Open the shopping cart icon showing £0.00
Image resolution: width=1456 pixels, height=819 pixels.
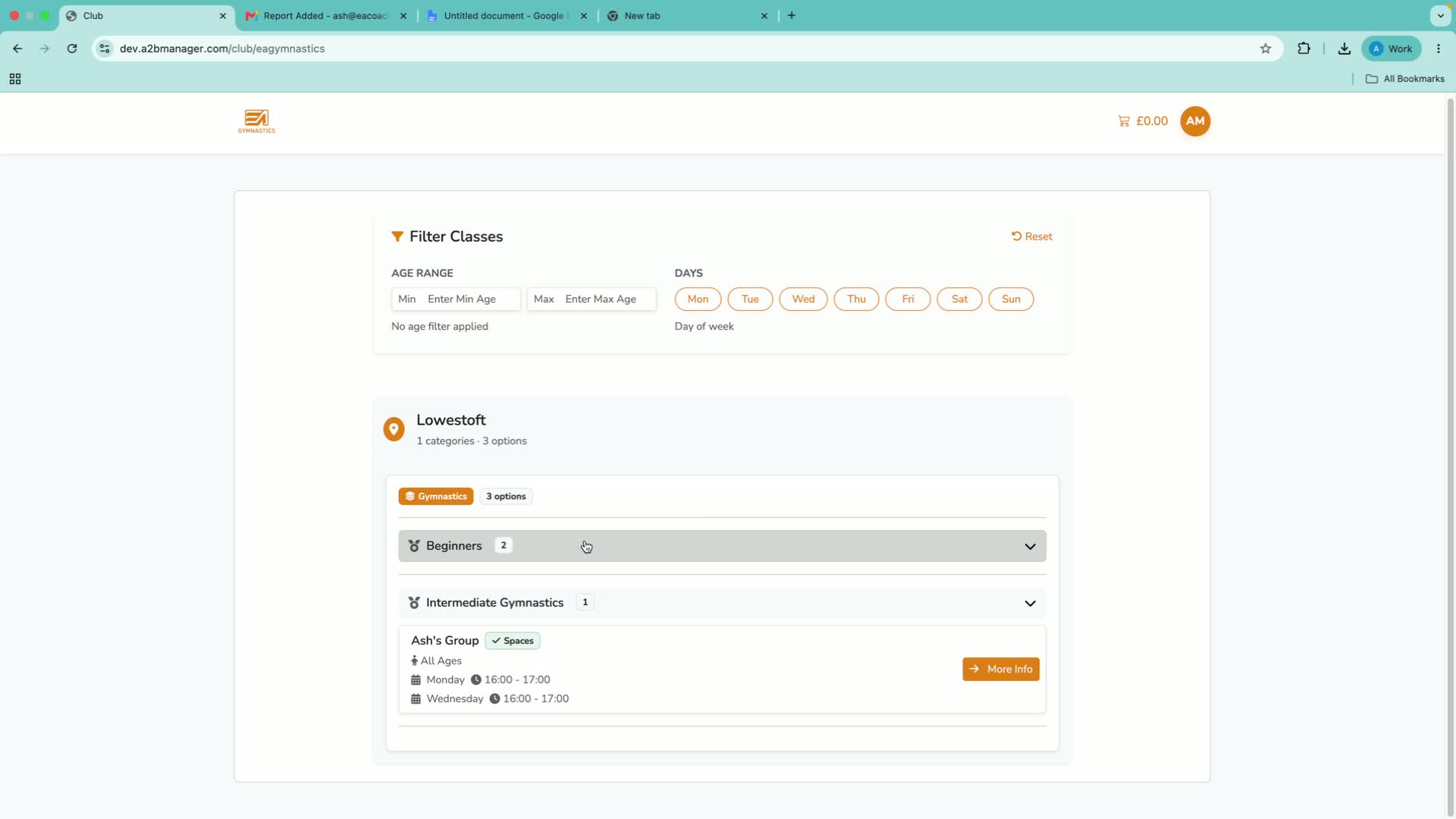(x=1124, y=121)
